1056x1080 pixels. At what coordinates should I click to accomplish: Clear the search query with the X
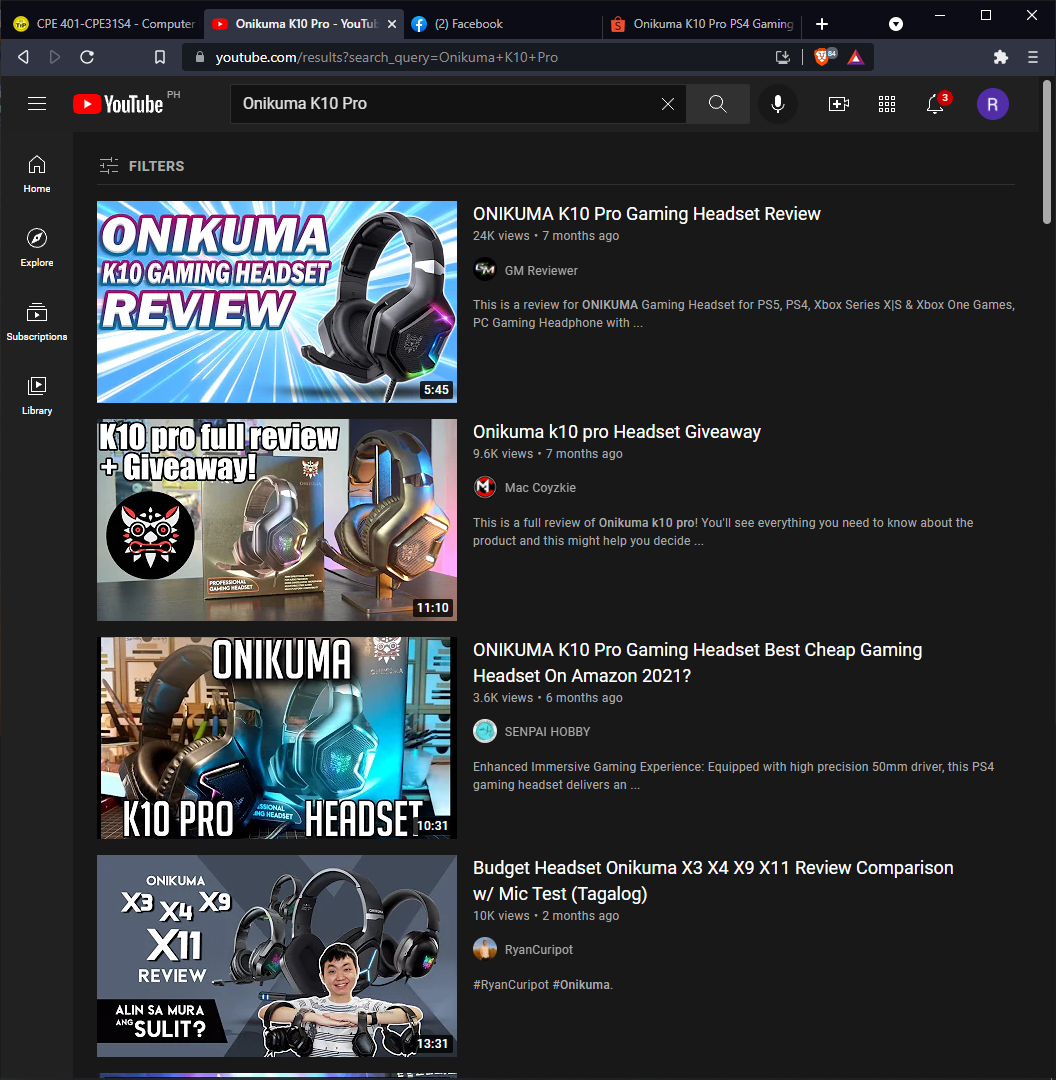pos(667,104)
